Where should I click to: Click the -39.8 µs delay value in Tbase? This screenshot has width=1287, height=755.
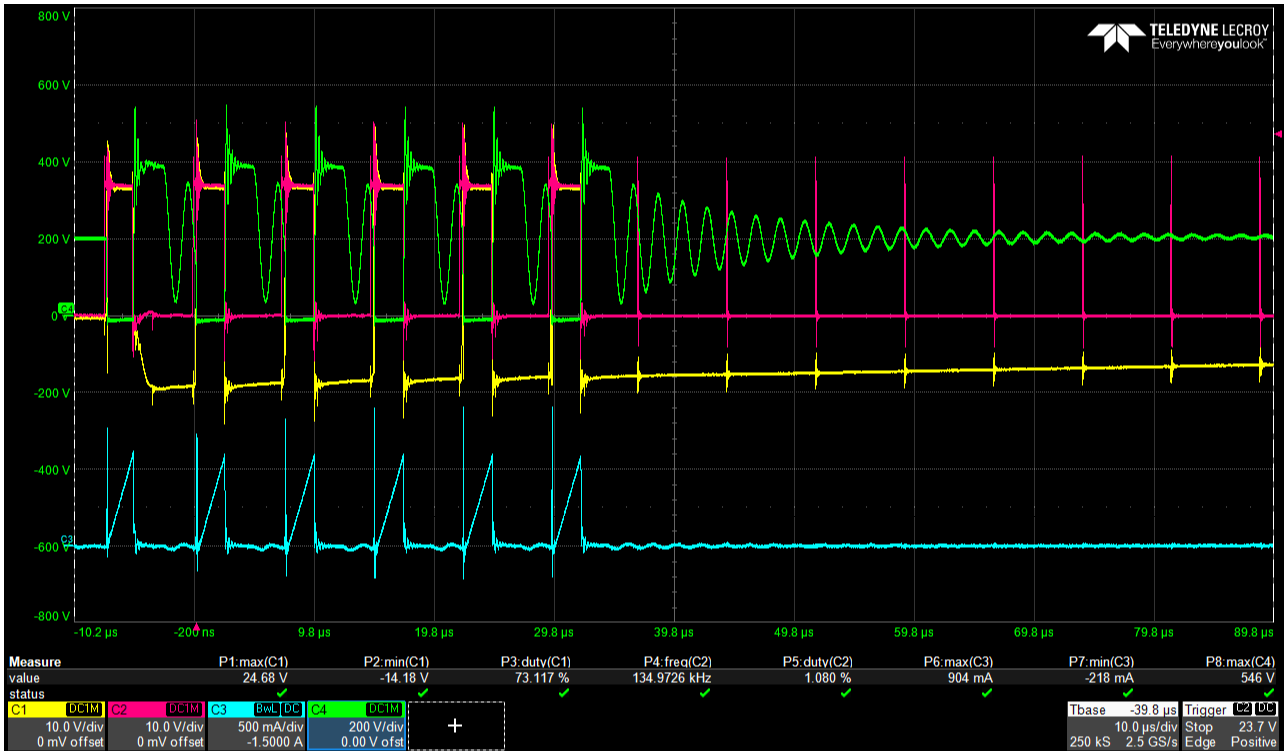[1154, 709]
